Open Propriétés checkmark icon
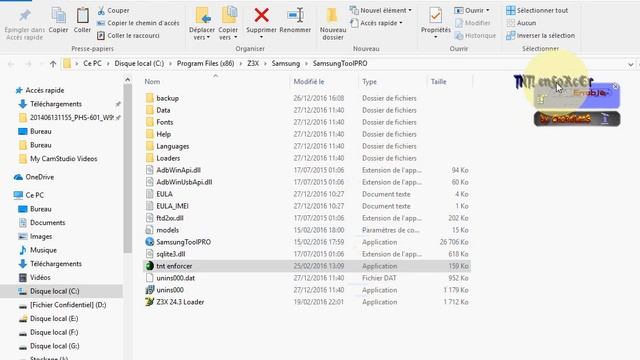This screenshot has height=360, width=640. (436, 16)
